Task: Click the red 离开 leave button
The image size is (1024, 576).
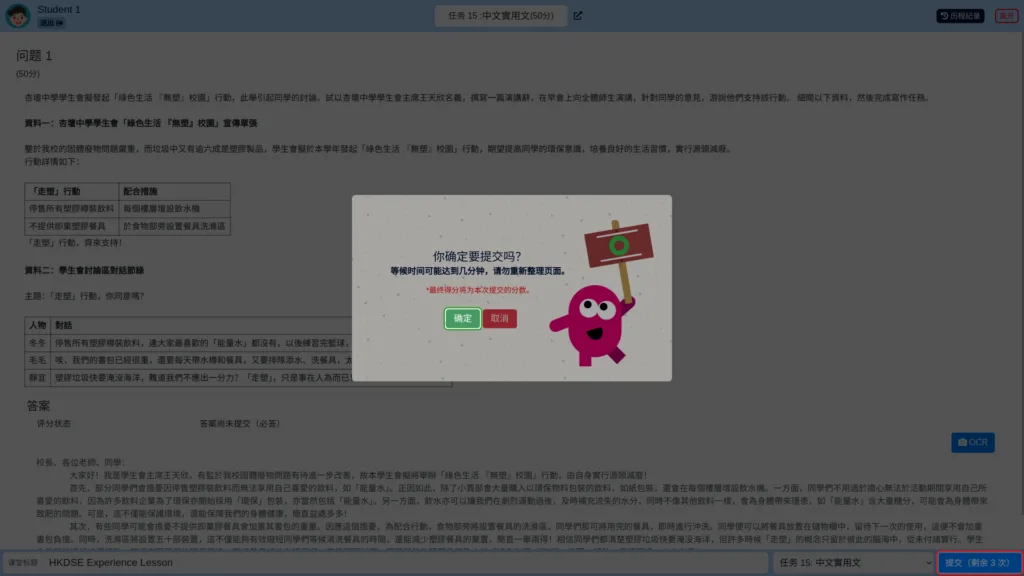Action: tap(1006, 16)
